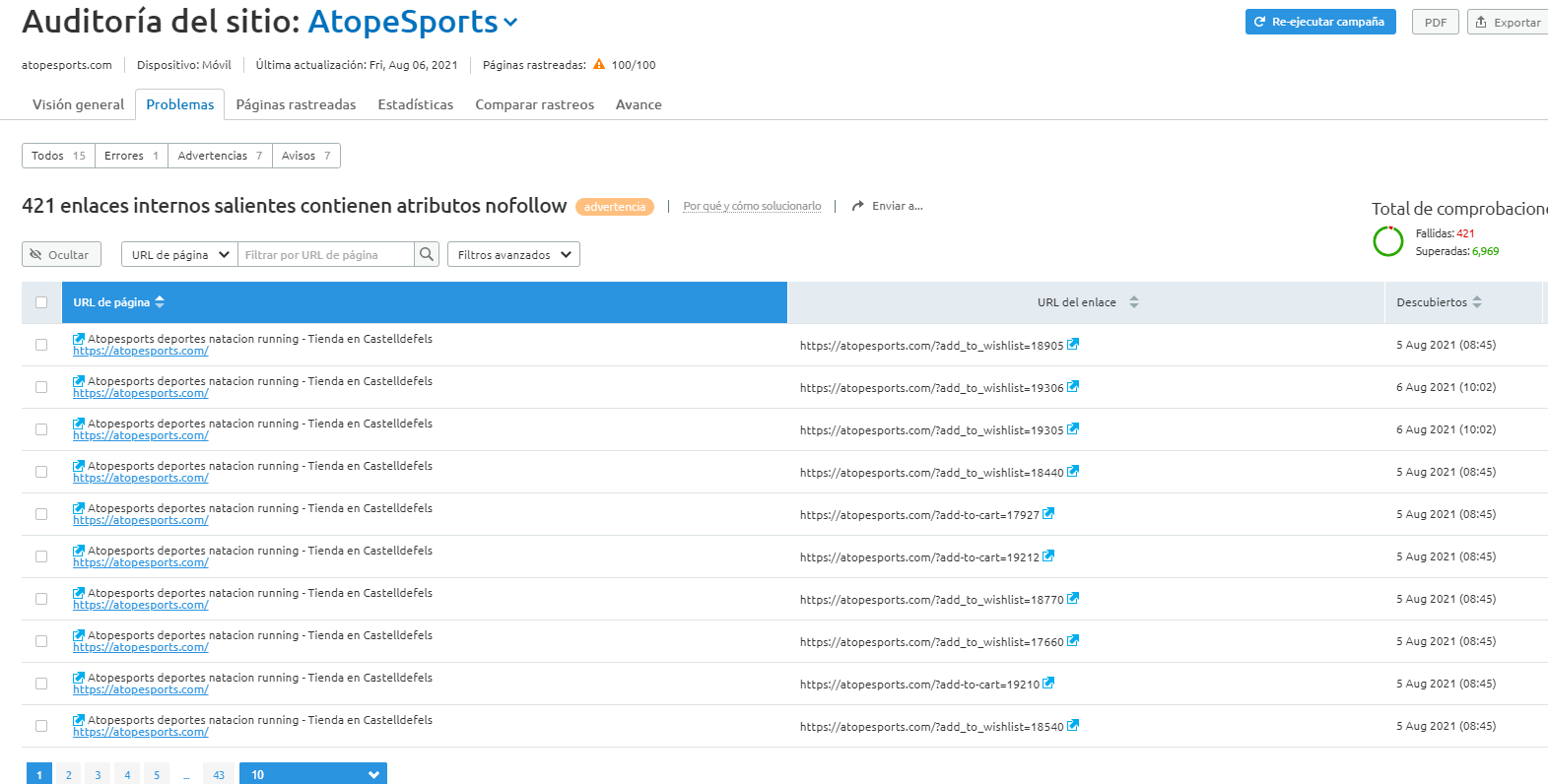Open external link icon for wishlist=19305 URL
The height and width of the screenshot is (784, 1548).
tap(1073, 428)
